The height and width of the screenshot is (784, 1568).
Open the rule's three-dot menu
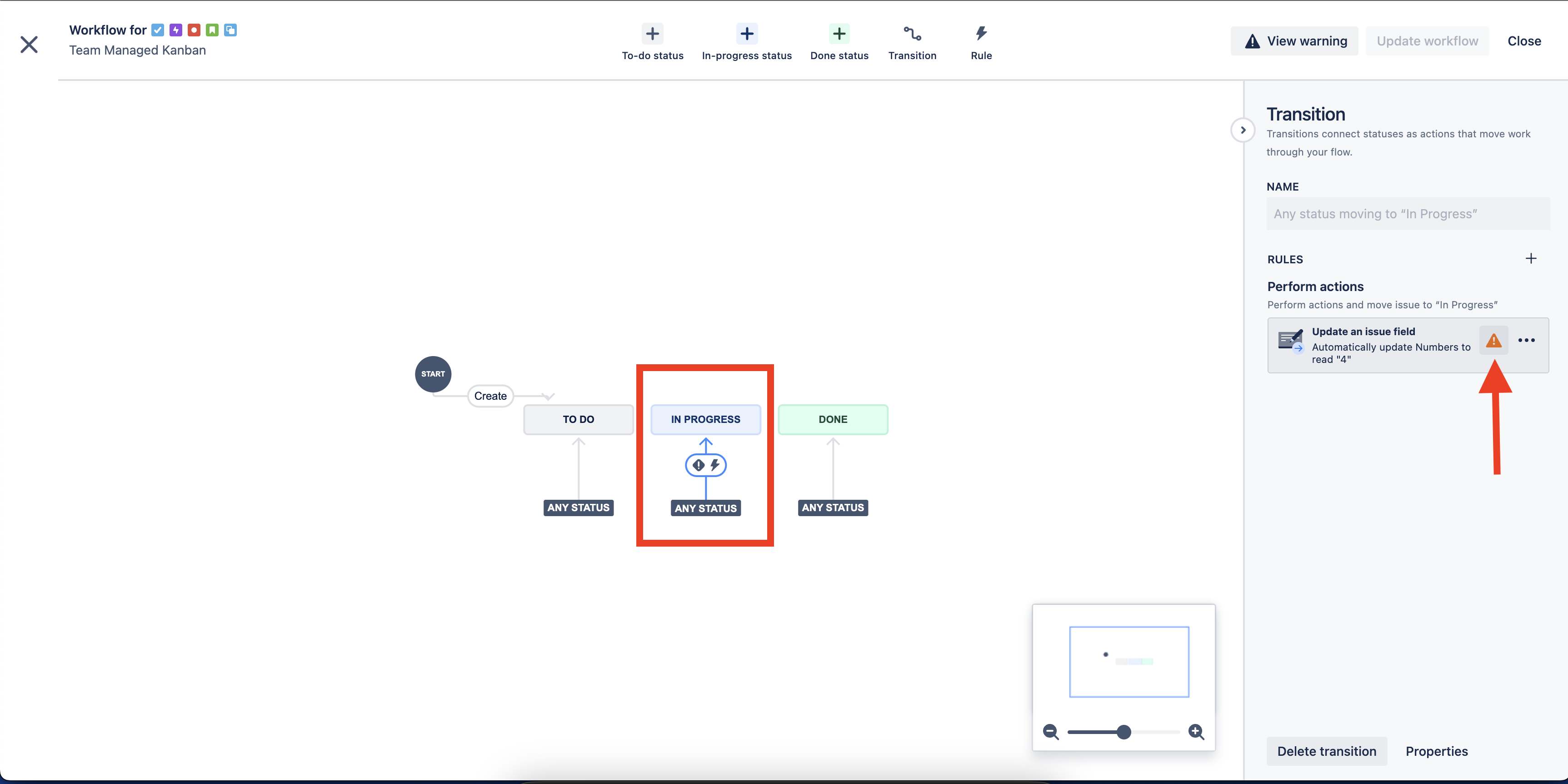pos(1526,341)
